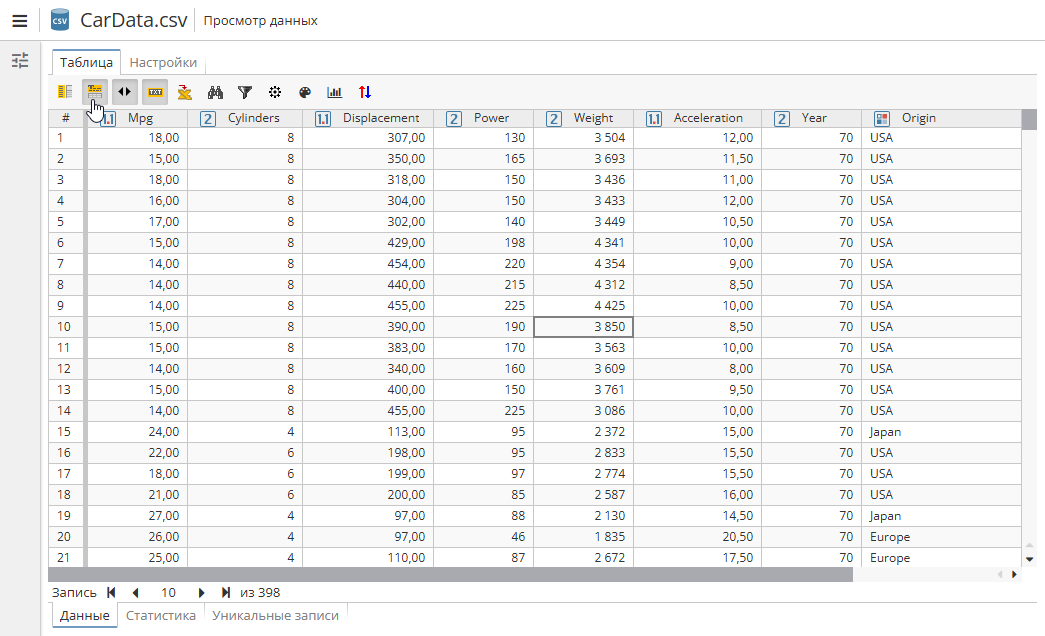Select weight cell 4 425

584,305
